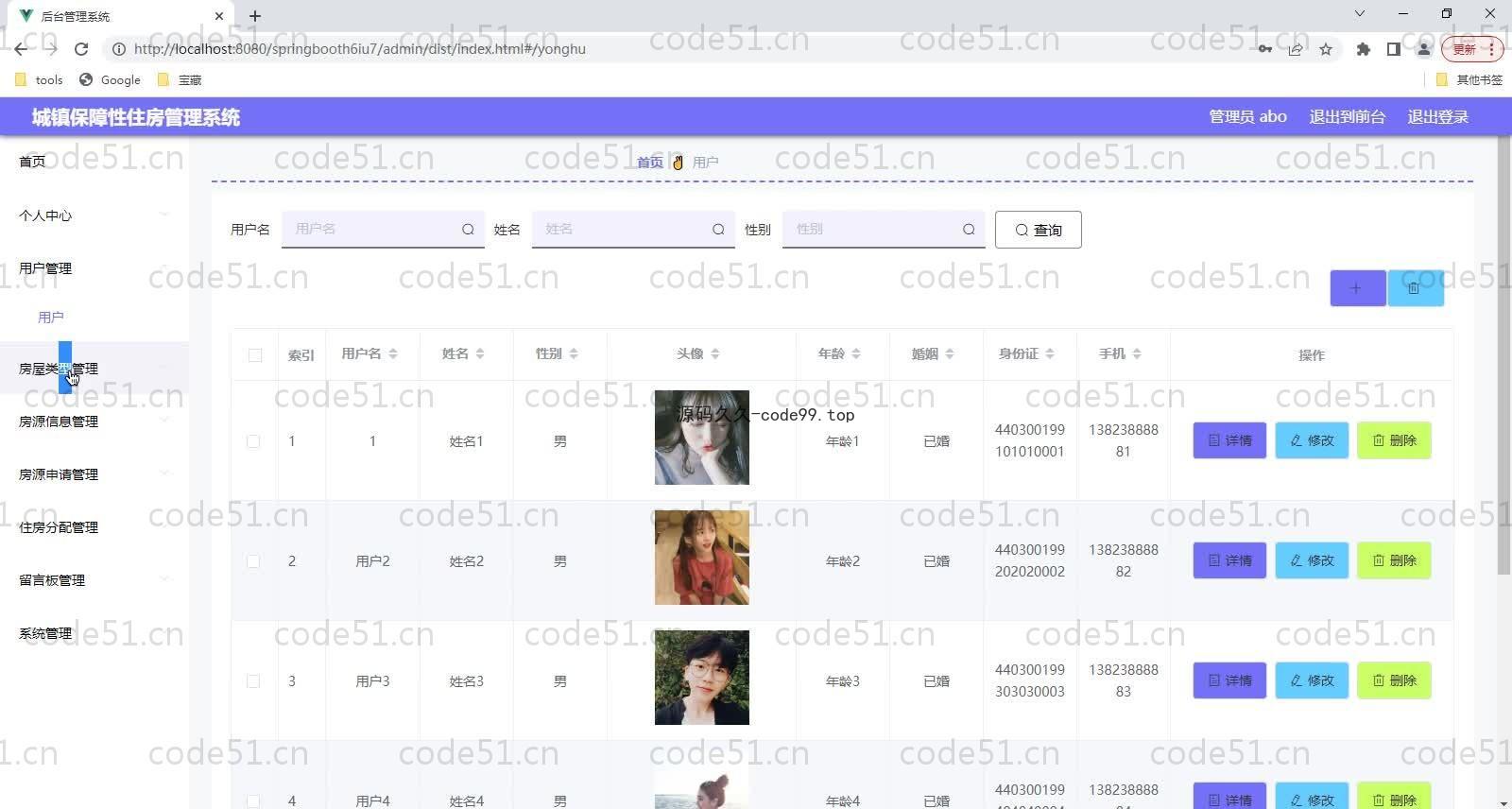Check the checkbox for row 用户4
This screenshot has height=809, width=1512.
point(253,801)
